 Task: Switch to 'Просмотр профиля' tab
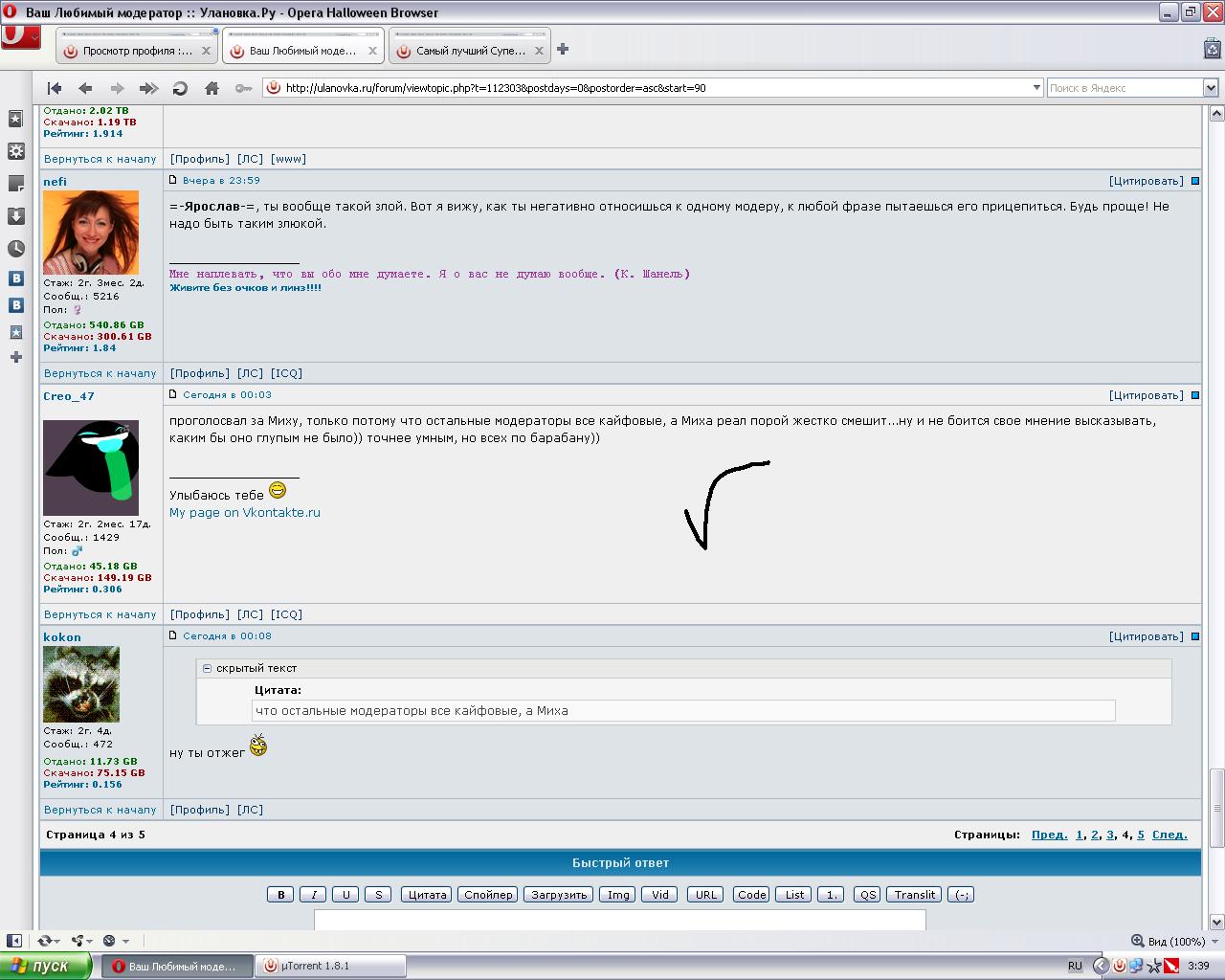(136, 51)
